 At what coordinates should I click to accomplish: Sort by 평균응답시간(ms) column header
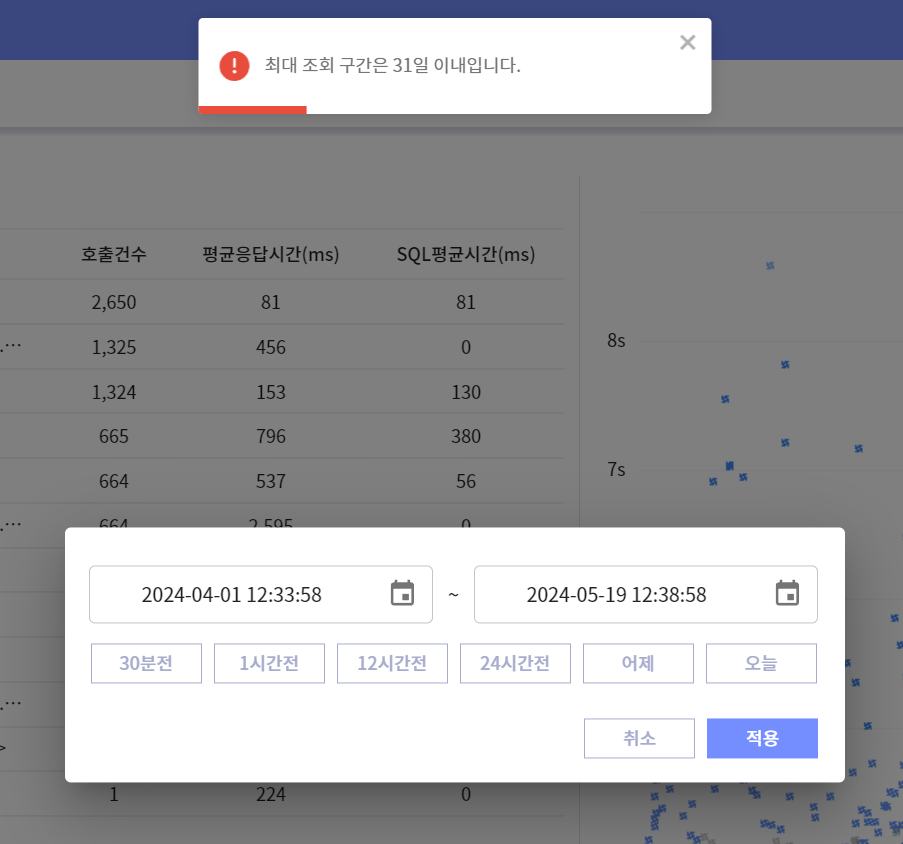click(271, 255)
